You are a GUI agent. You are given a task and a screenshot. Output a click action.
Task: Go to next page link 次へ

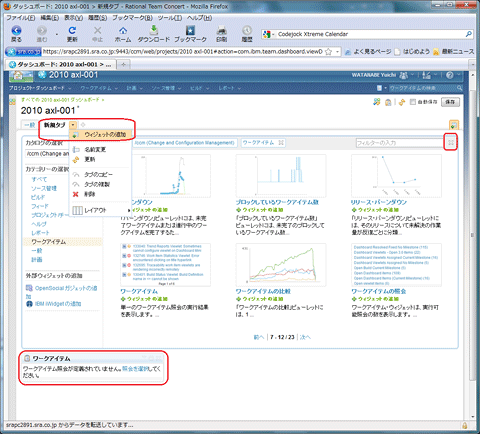click(x=305, y=337)
